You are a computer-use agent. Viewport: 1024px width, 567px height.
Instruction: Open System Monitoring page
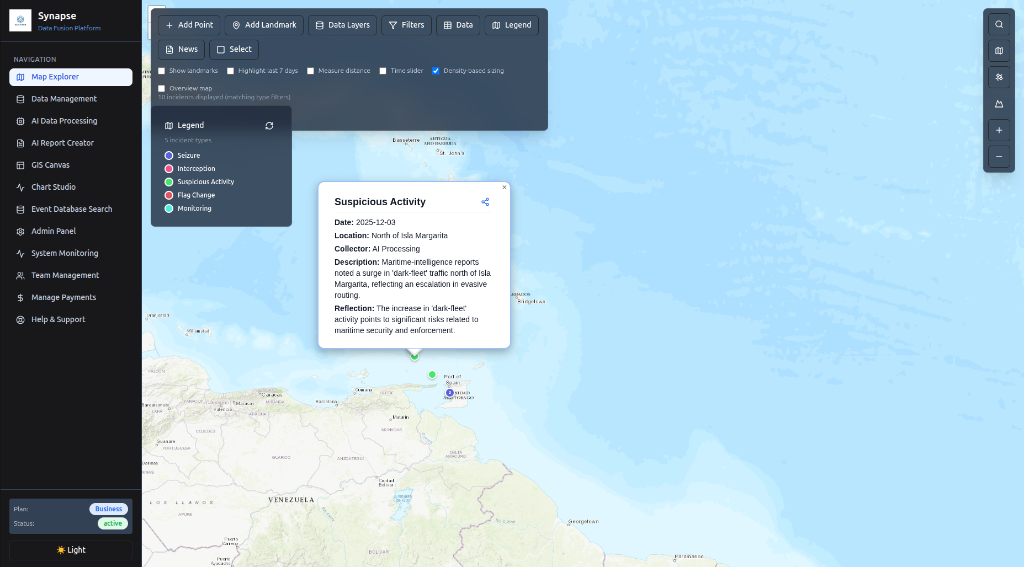71,253
